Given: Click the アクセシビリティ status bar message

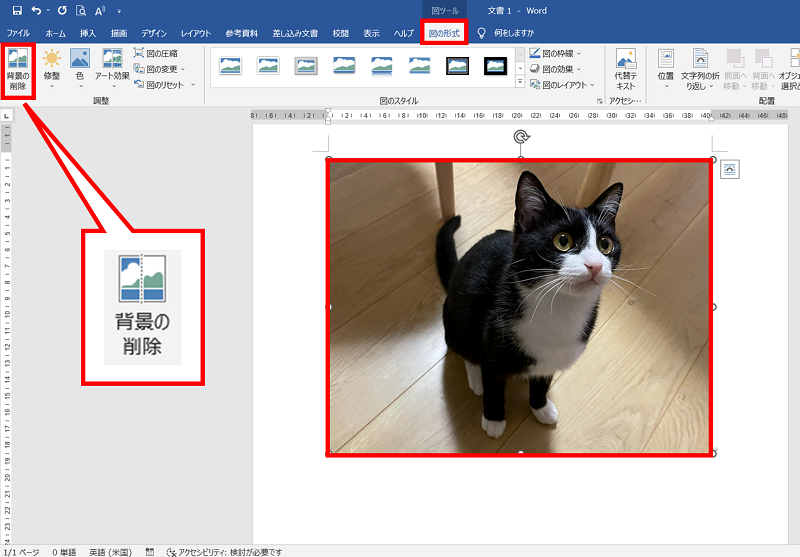Looking at the screenshot, I should (224, 551).
